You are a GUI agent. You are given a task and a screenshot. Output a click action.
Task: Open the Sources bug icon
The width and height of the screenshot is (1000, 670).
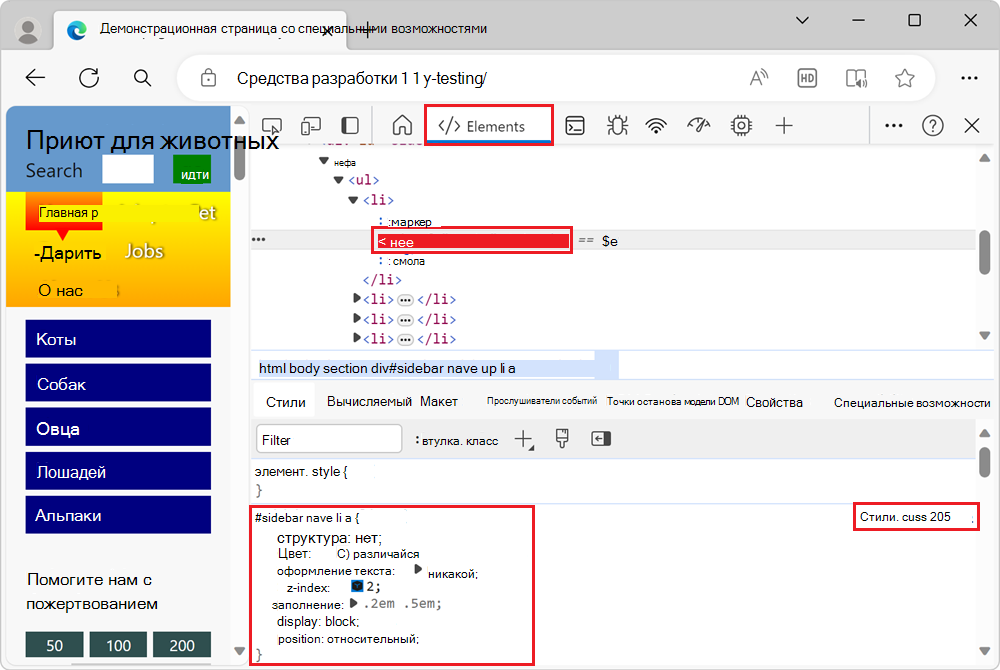pos(617,126)
